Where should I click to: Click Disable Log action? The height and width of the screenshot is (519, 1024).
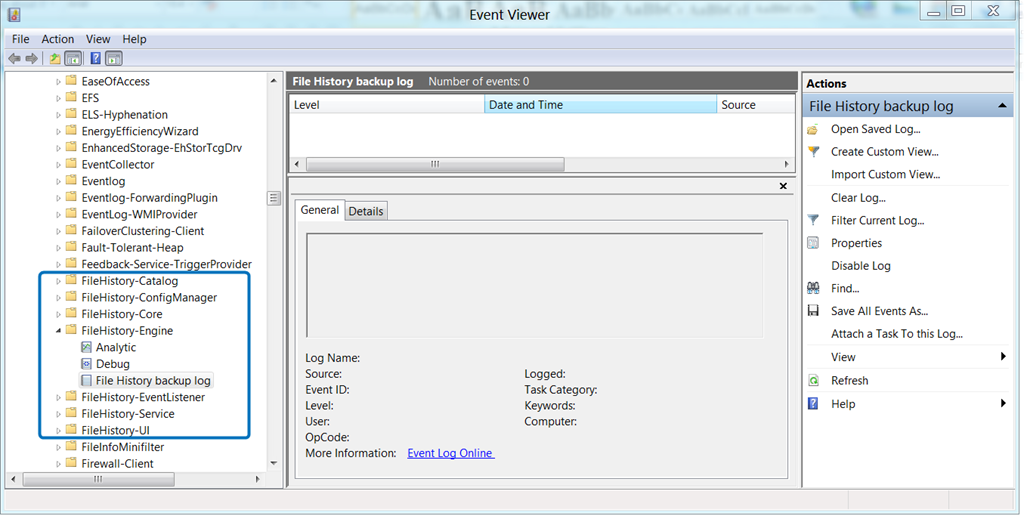tap(861, 266)
